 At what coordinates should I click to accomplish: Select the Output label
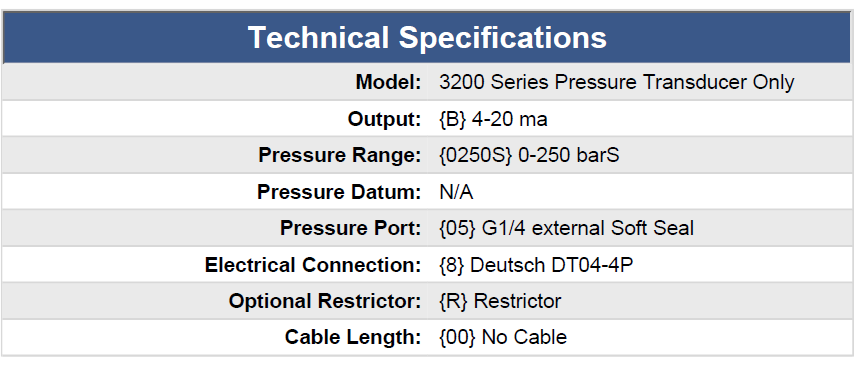(384, 119)
